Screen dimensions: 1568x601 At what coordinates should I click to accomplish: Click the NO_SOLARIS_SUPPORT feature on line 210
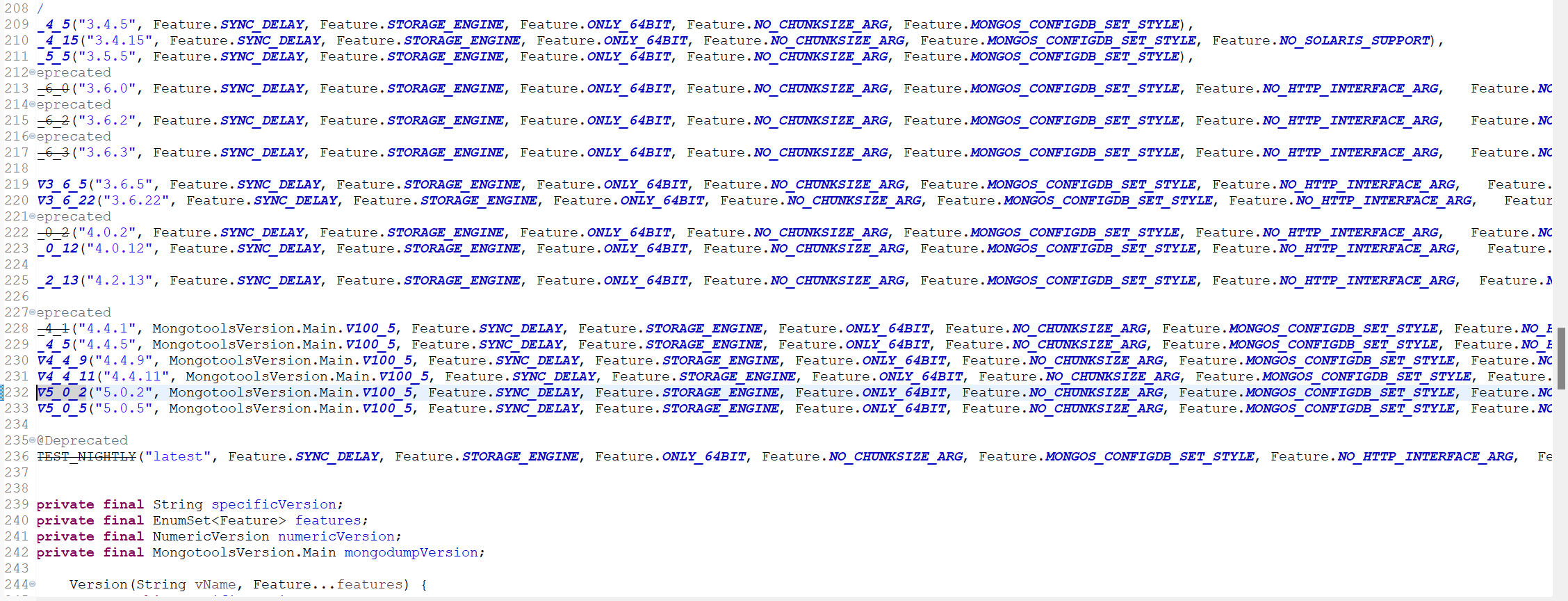pos(1355,40)
